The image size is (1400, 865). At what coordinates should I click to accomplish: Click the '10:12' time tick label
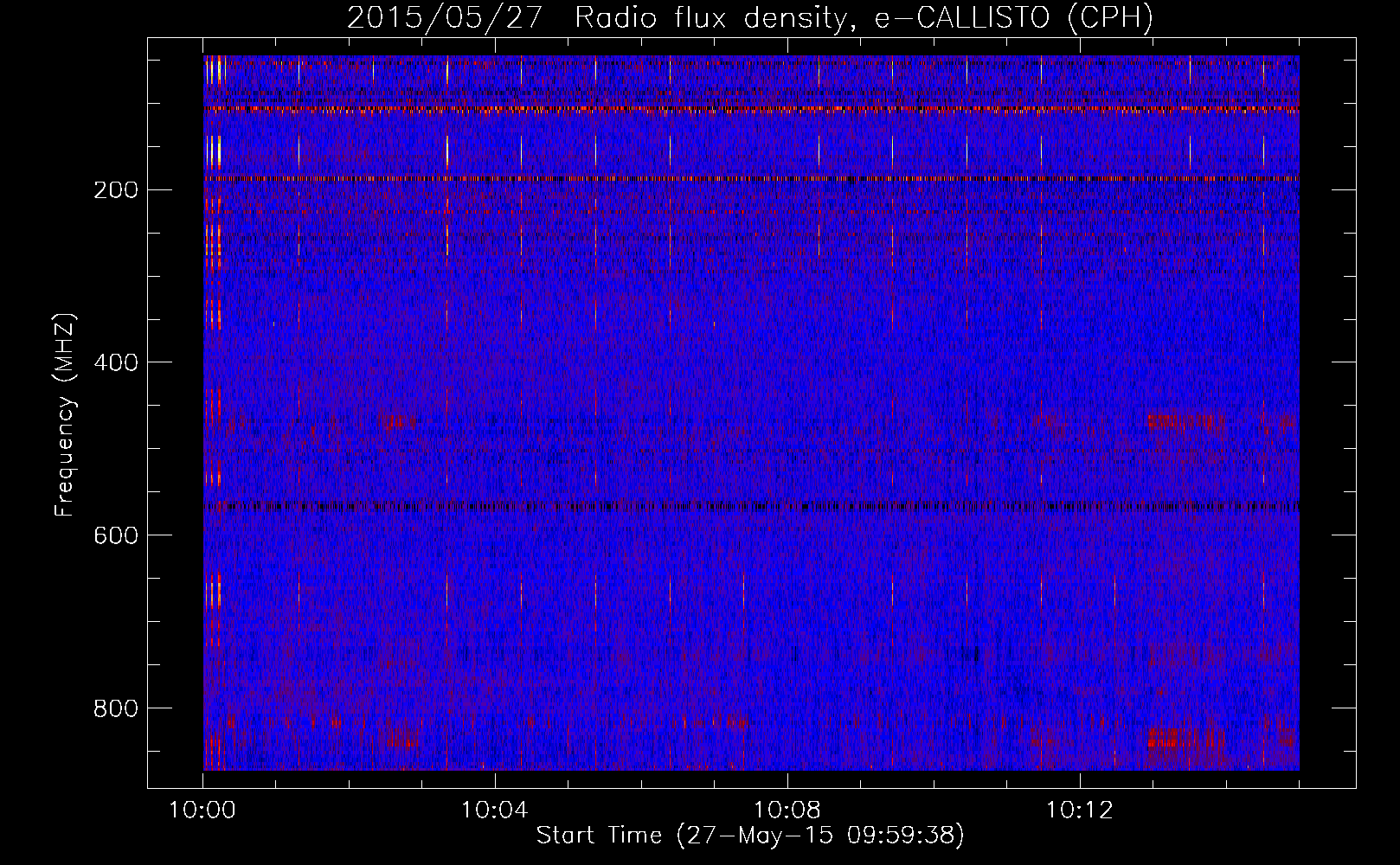point(1079,811)
